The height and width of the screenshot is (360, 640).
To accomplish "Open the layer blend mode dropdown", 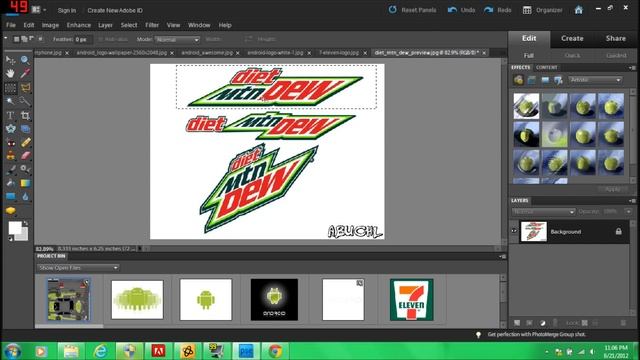I will tap(543, 211).
